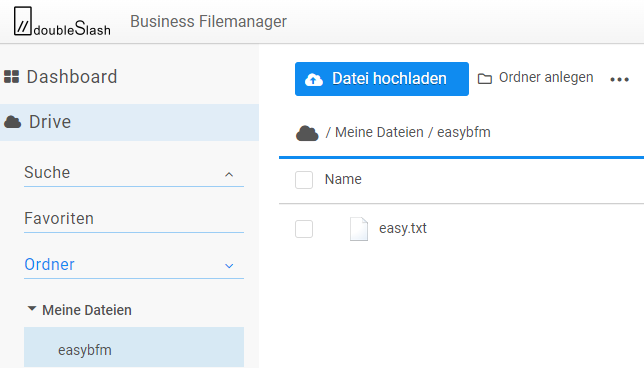Create a folder with Ordner anlegen

[x=536, y=78]
